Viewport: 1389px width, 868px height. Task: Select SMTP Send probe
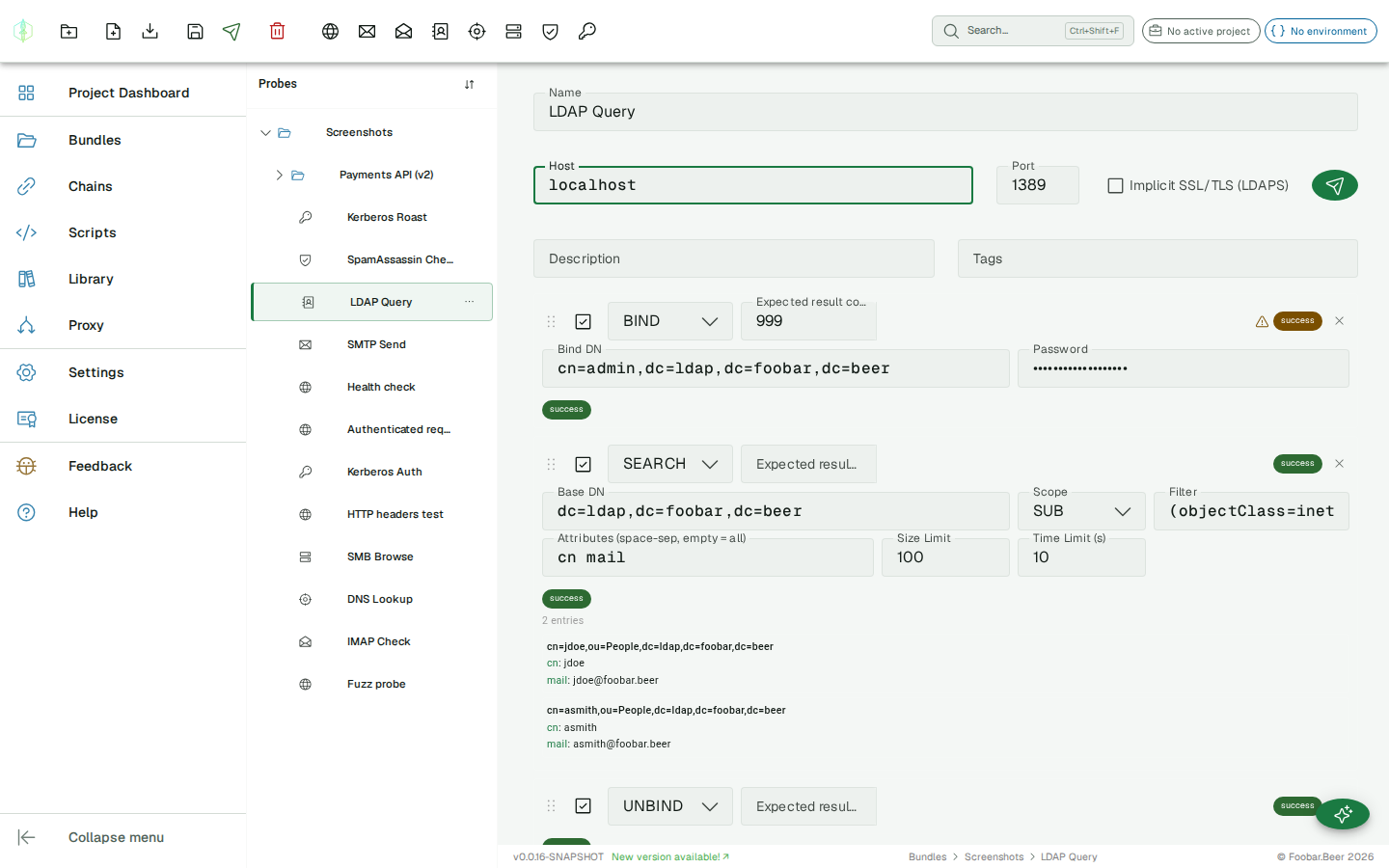[371, 344]
